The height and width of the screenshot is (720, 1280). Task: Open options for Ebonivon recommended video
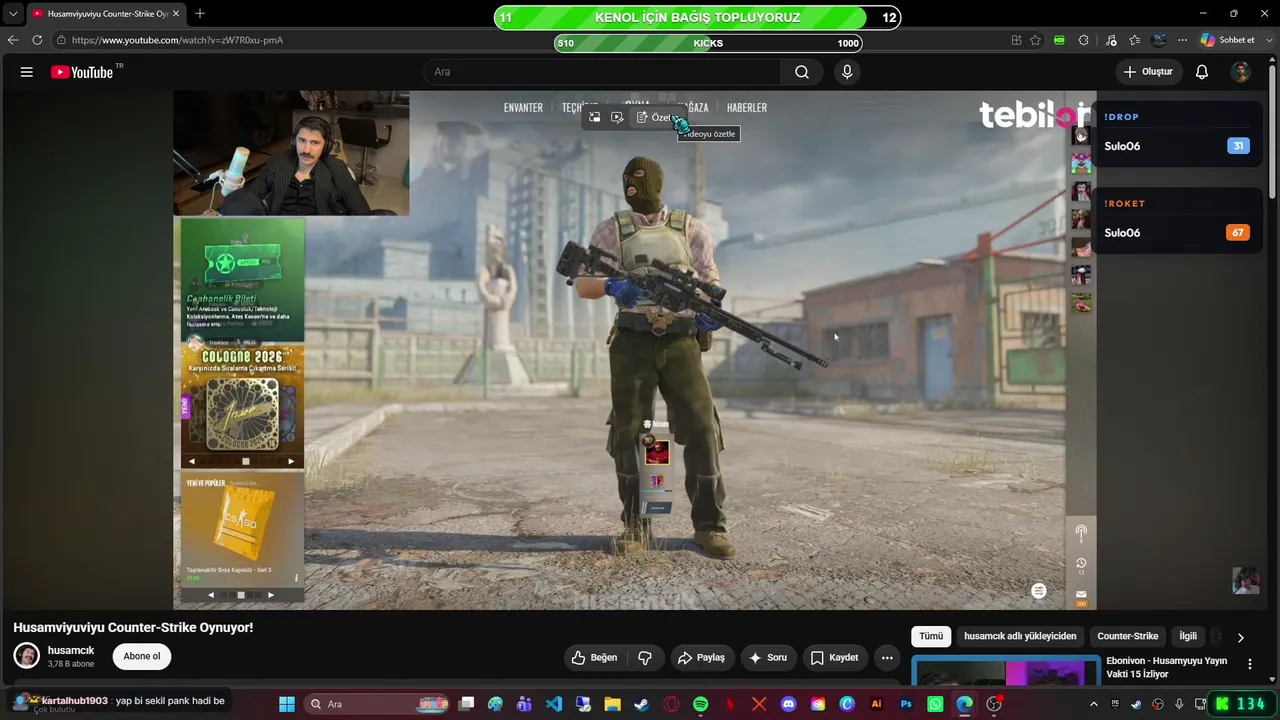[x=1249, y=663]
